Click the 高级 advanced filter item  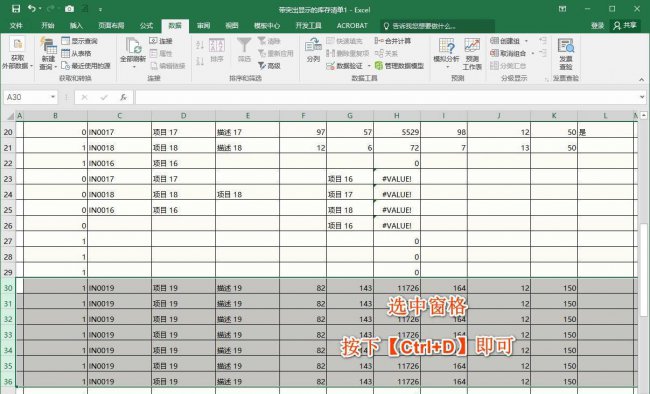click(x=269, y=66)
